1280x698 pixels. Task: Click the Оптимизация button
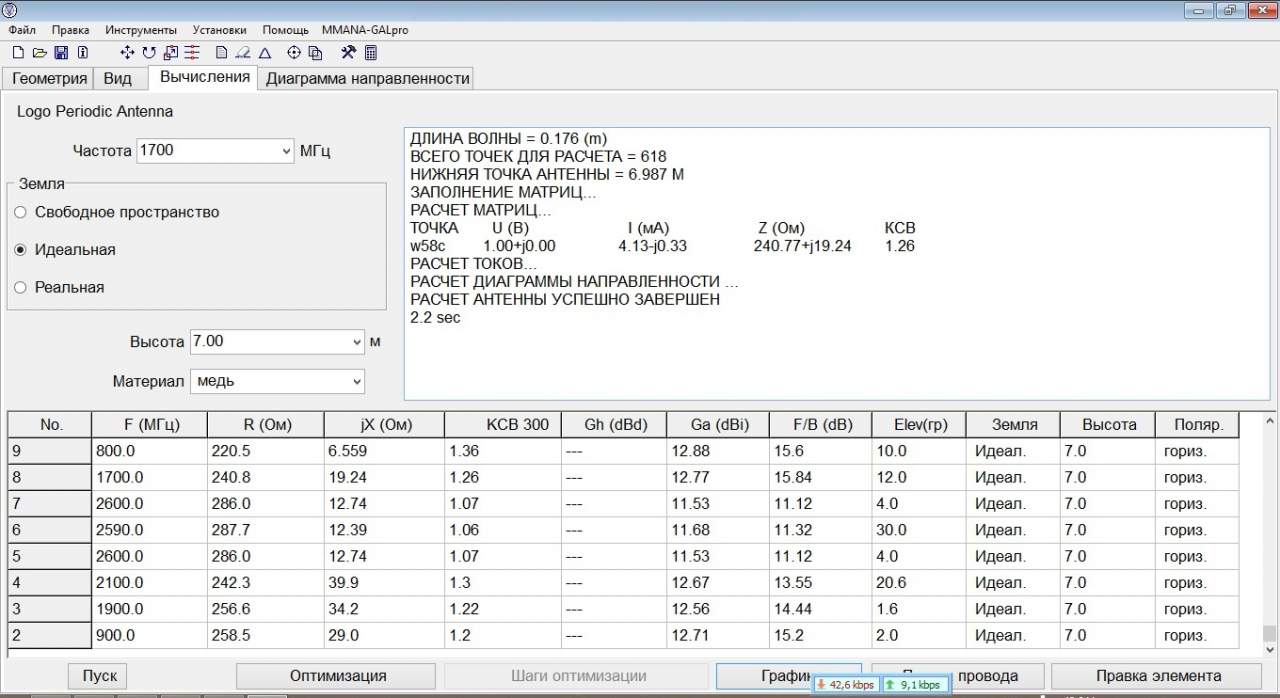pos(337,676)
